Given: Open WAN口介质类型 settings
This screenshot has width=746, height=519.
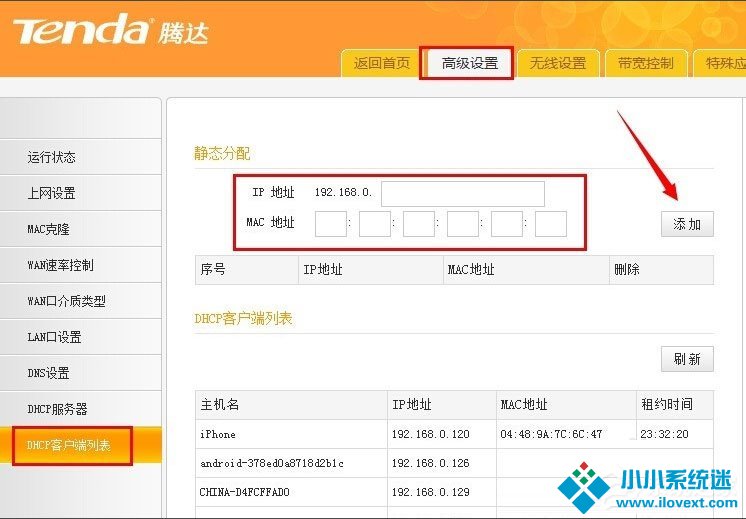Looking at the screenshot, I should click(x=81, y=301).
